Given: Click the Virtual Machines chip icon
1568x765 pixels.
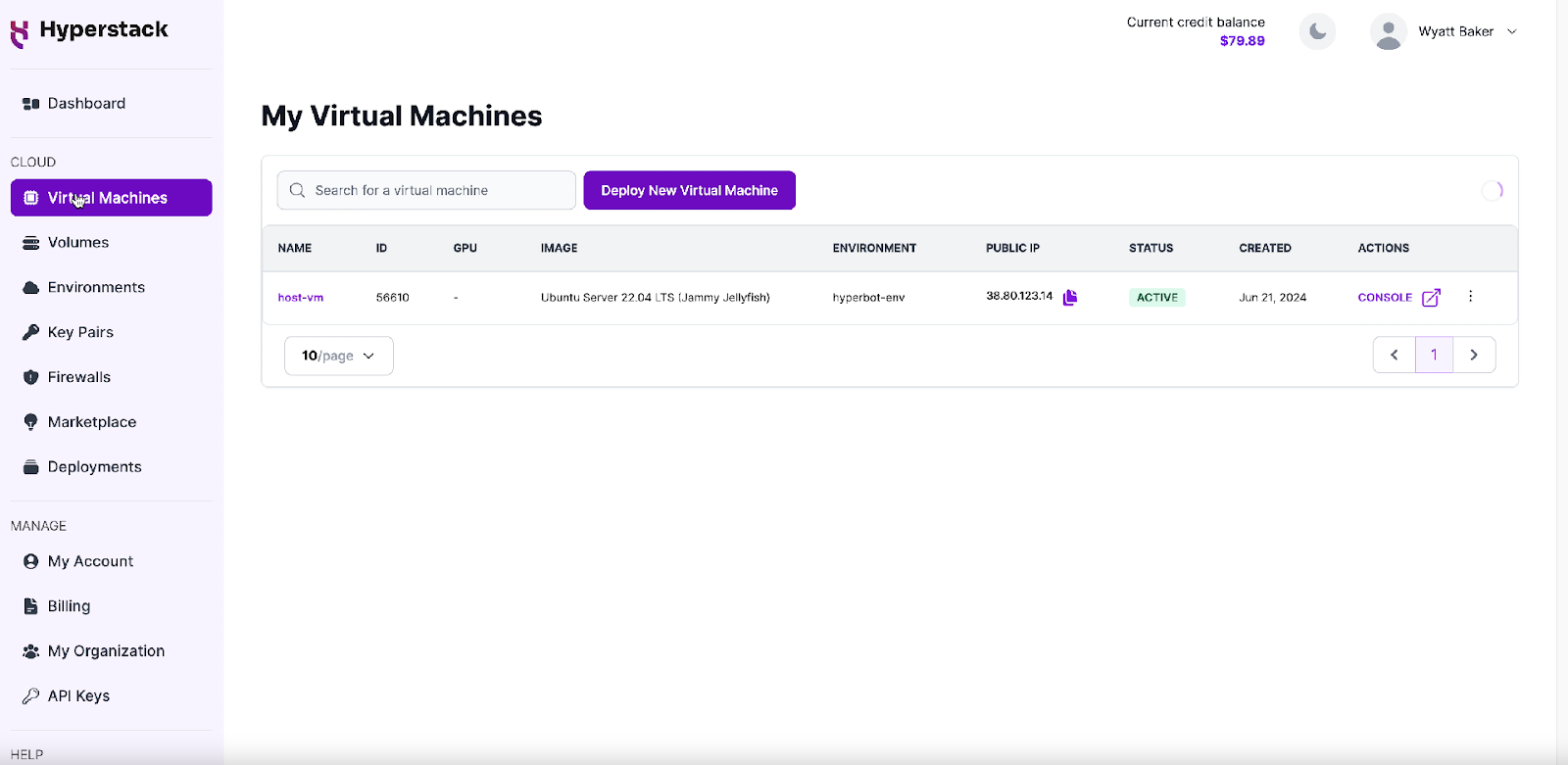Looking at the screenshot, I should 30,198.
